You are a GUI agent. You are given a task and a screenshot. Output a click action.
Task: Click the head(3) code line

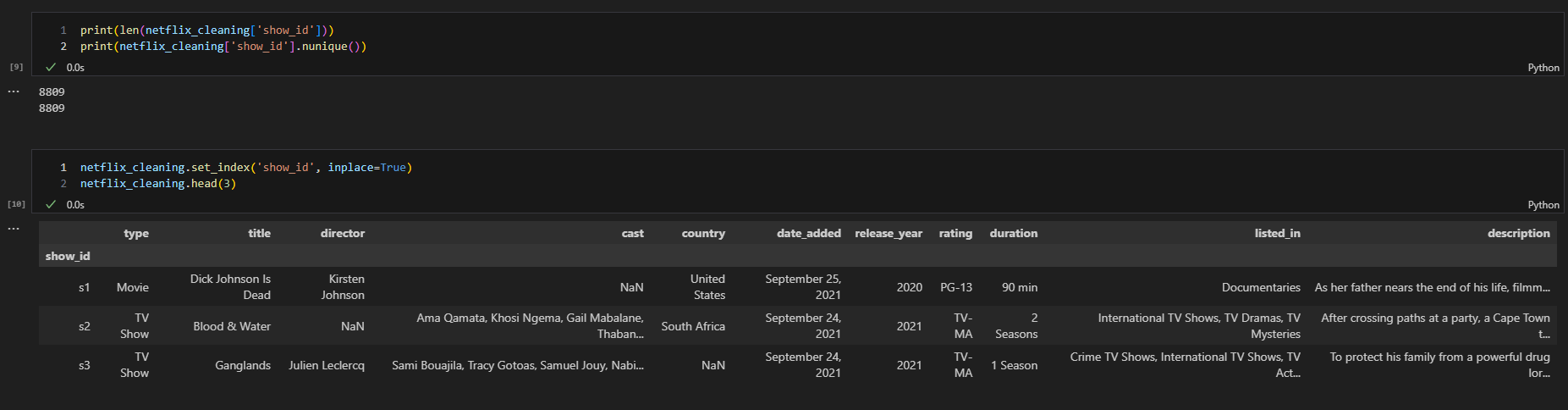[158, 184]
